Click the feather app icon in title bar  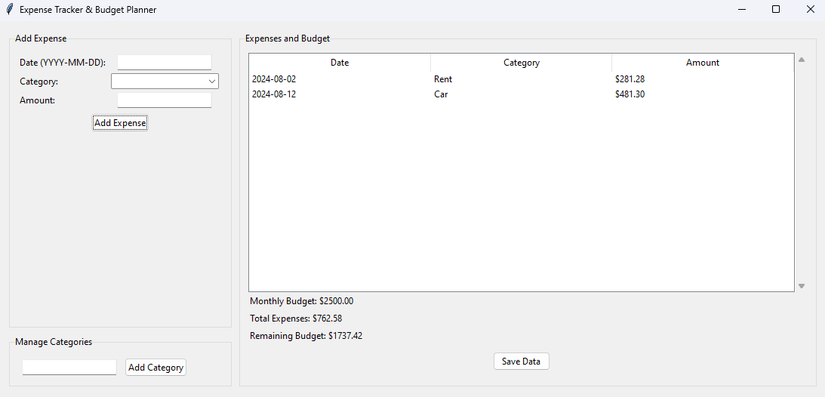coord(9,9)
